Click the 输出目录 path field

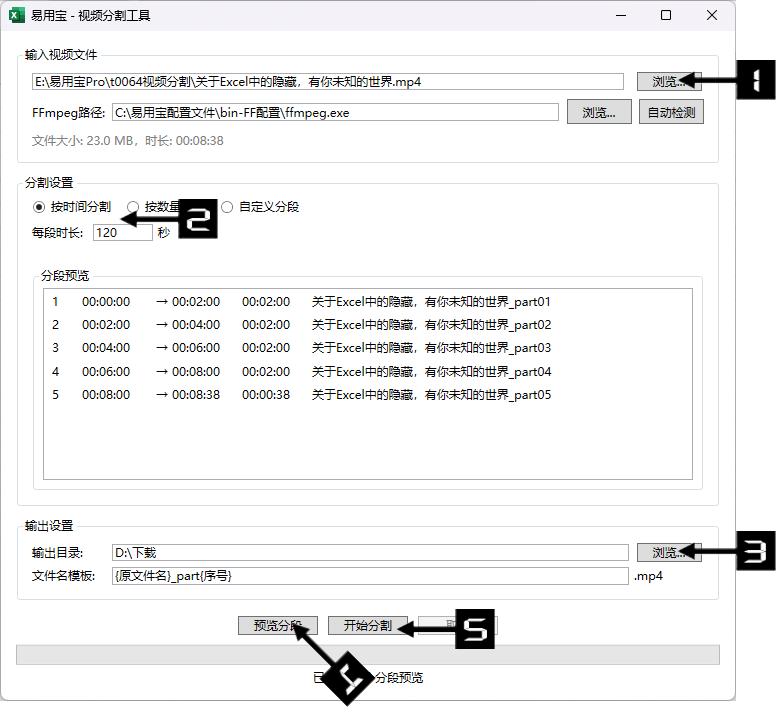coord(369,552)
